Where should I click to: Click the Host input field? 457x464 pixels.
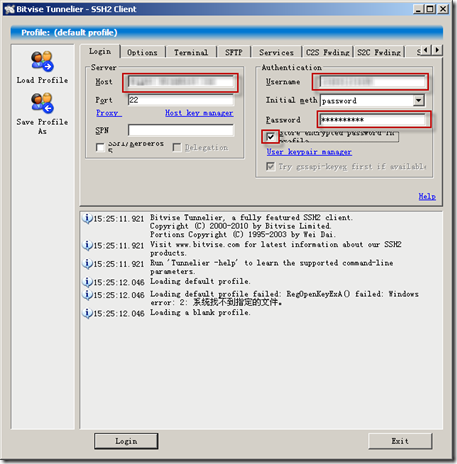181,82
